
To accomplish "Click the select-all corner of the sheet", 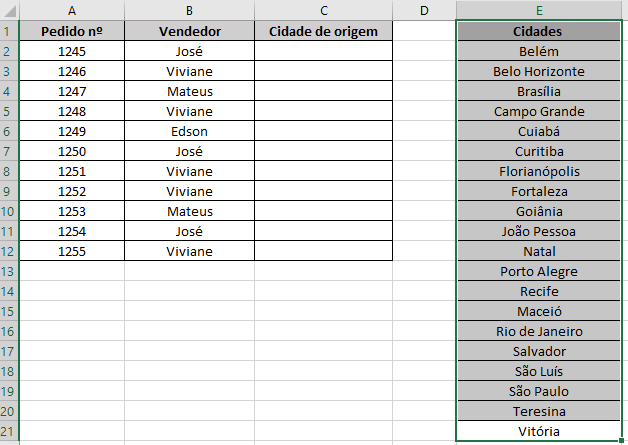I will pos(9,11).
